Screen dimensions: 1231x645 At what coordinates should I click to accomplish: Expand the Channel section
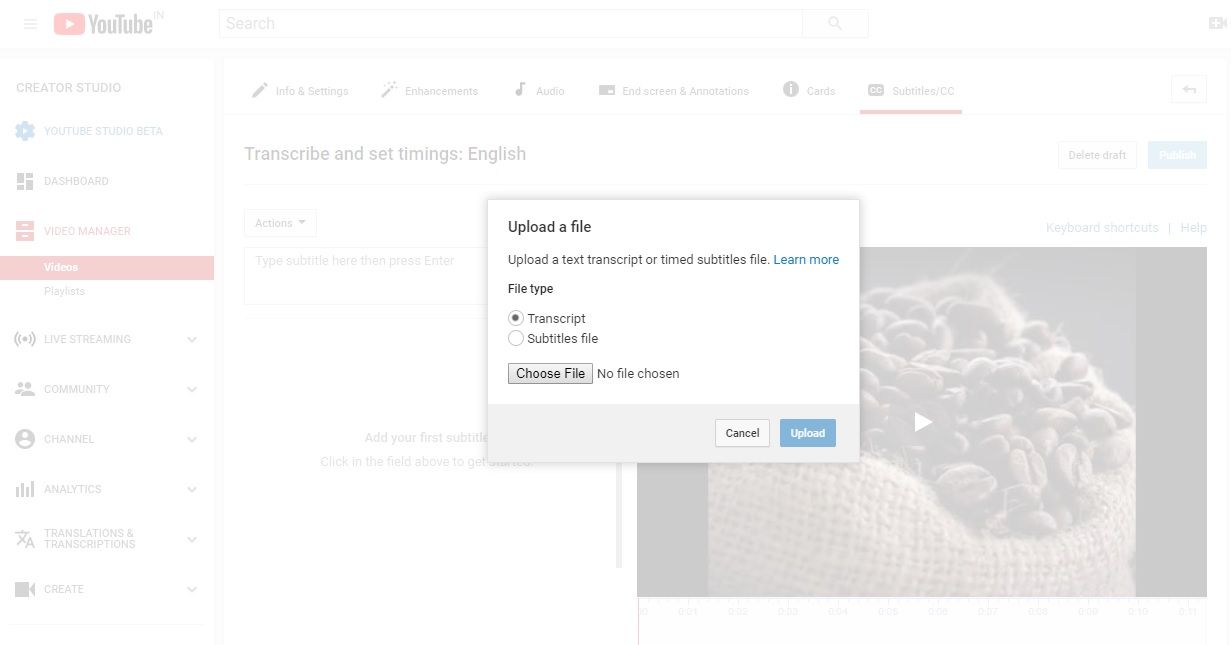tap(192, 439)
